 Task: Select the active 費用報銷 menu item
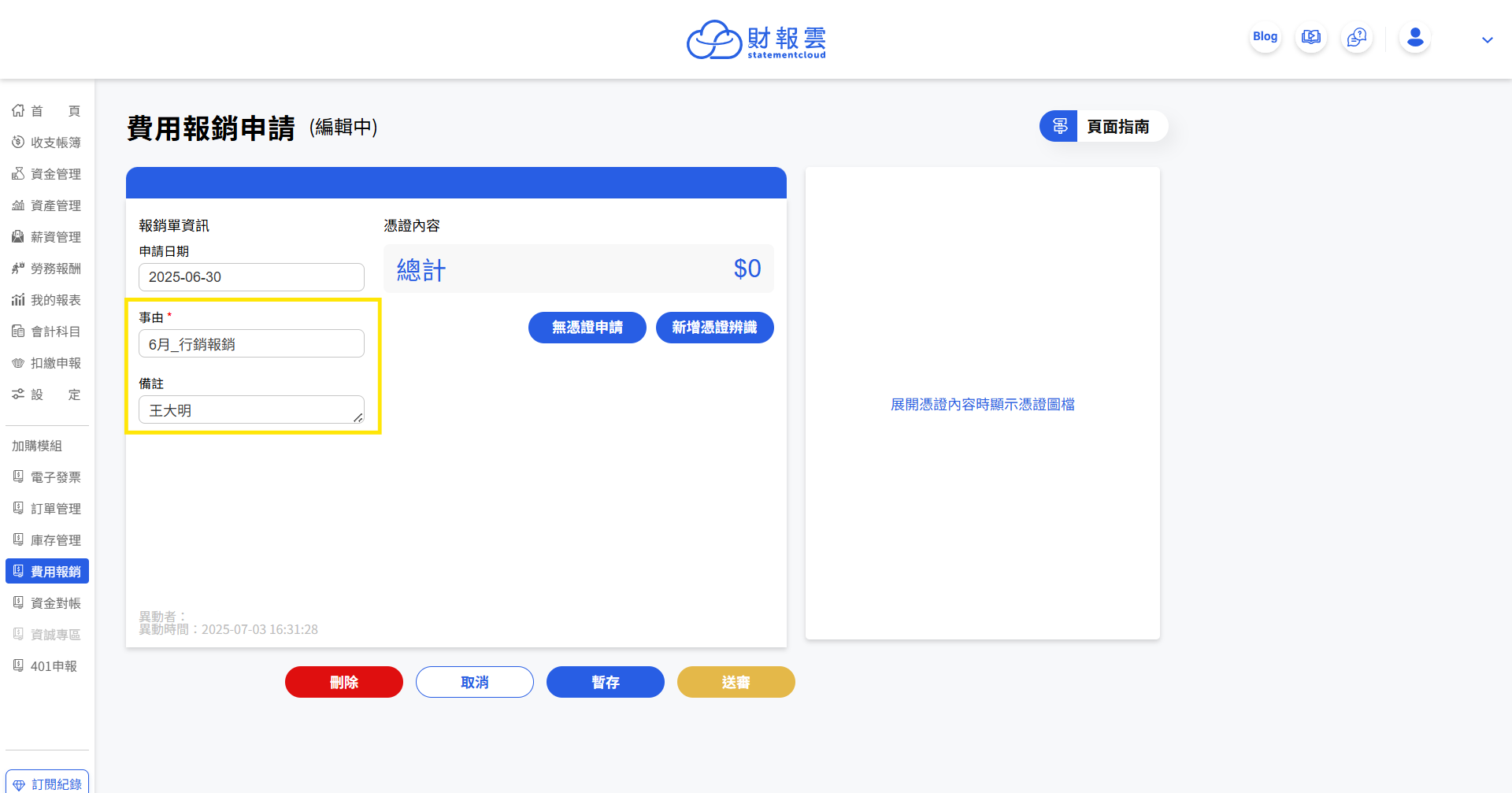click(x=47, y=571)
